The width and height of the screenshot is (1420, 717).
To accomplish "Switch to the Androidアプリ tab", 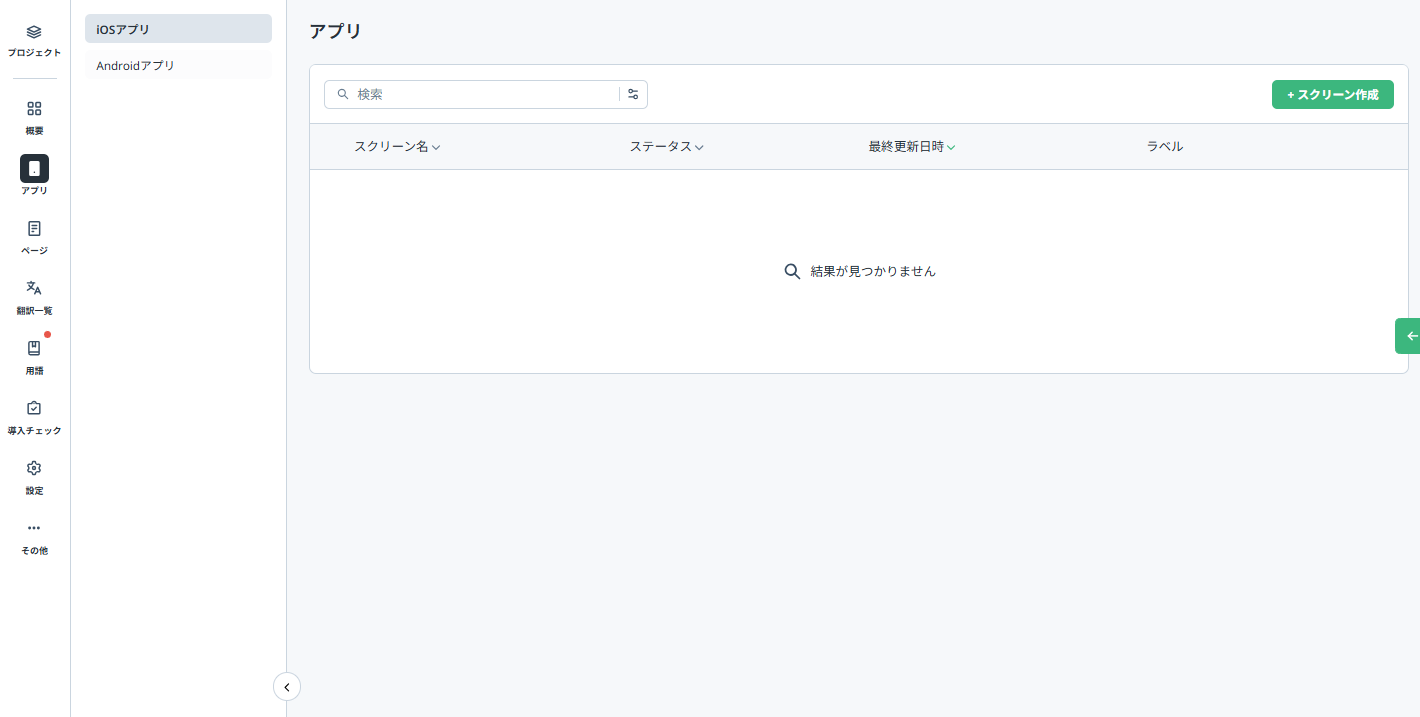I will [178, 64].
